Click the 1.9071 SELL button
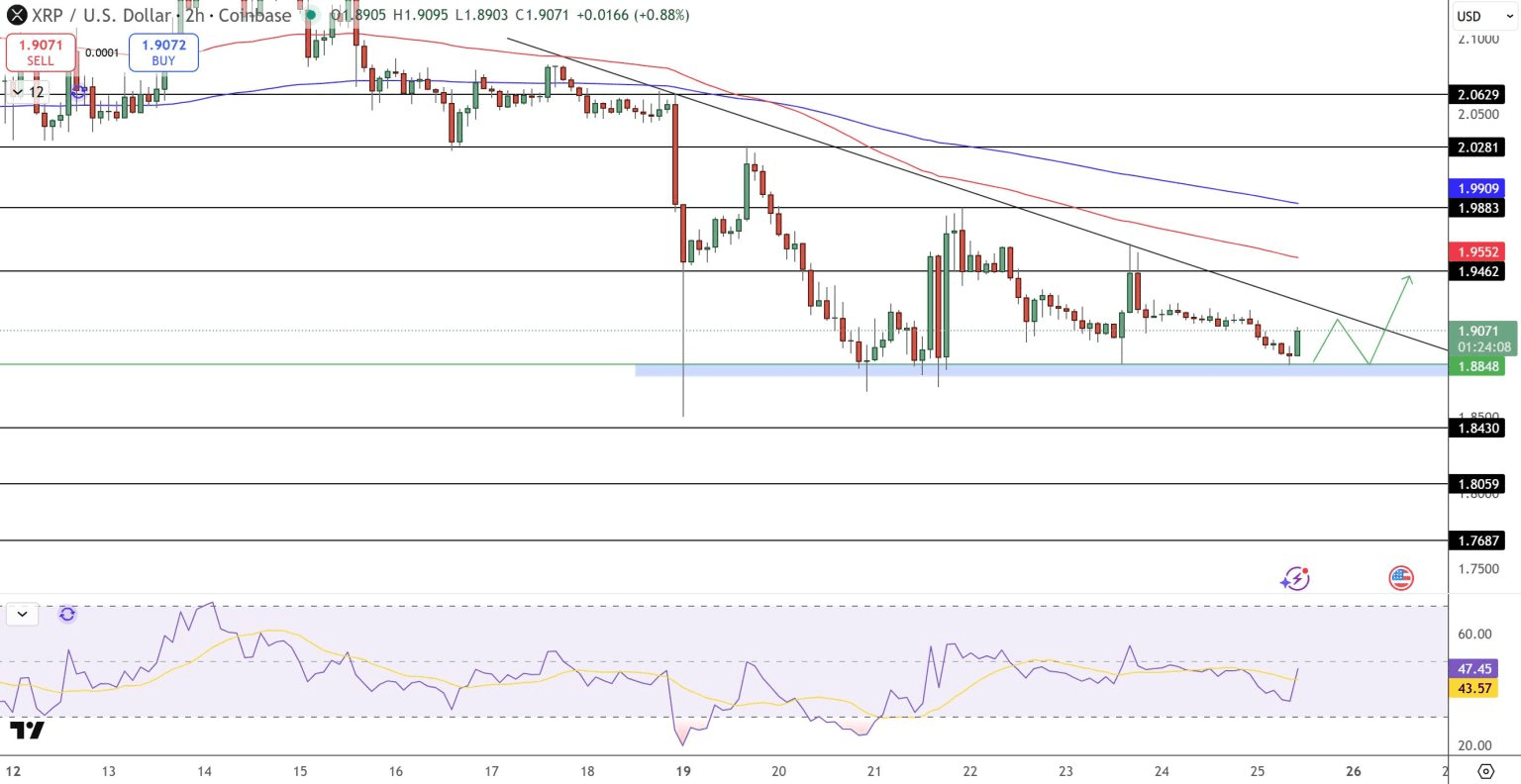The width and height of the screenshot is (1521, 784). [x=41, y=52]
